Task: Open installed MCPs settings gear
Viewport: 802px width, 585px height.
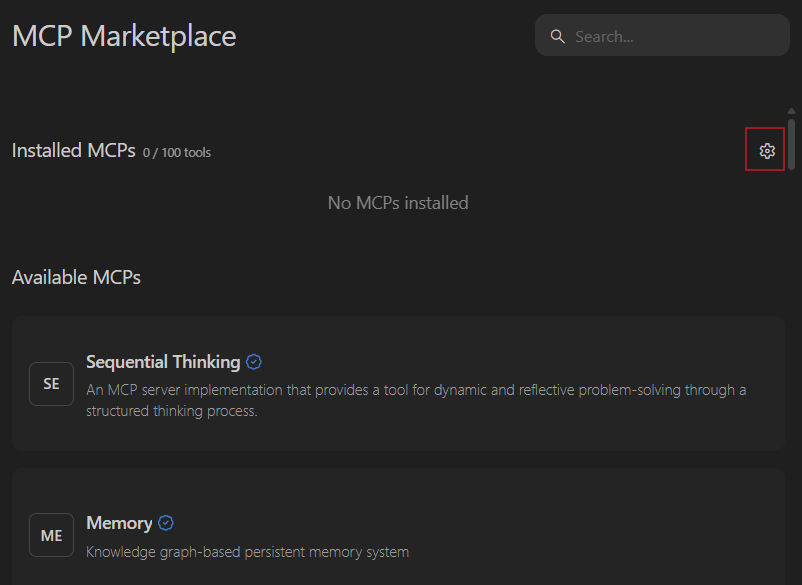Action: (766, 151)
